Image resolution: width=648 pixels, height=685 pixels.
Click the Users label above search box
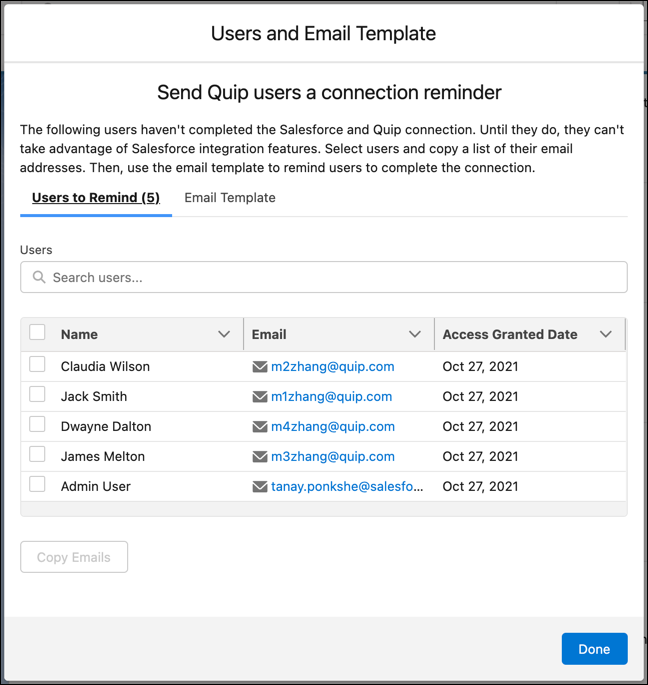[36, 250]
